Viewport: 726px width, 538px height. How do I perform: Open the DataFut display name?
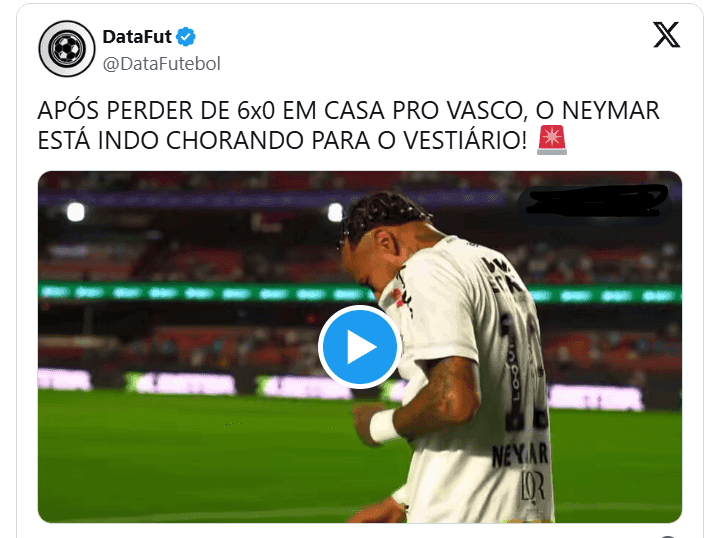(x=137, y=37)
